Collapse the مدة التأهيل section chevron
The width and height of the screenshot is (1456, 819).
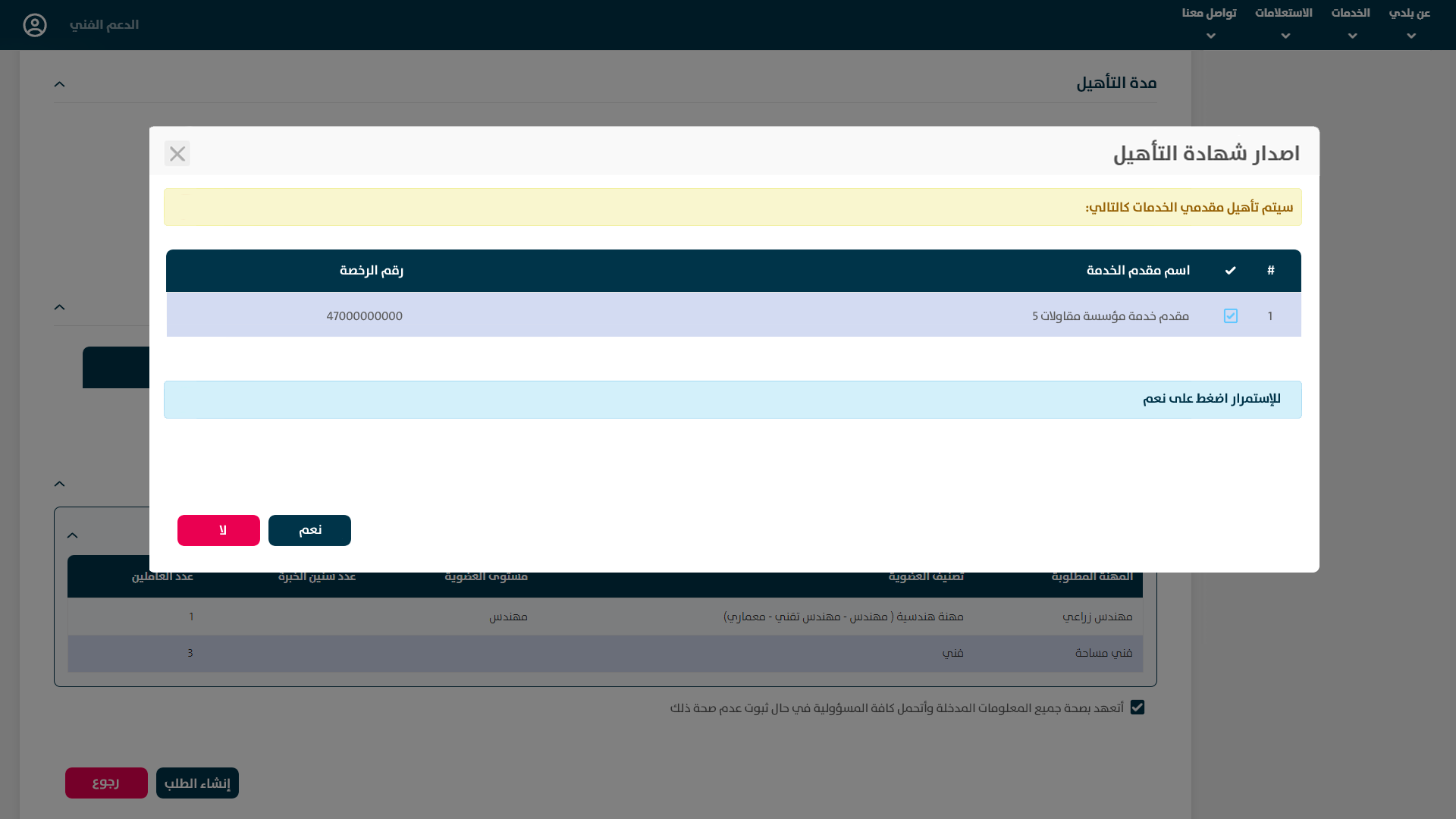pyautogui.click(x=60, y=84)
